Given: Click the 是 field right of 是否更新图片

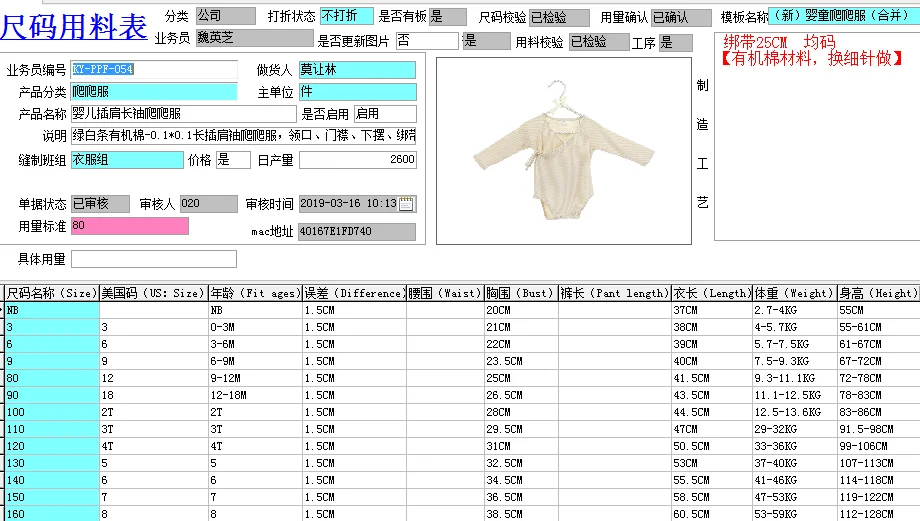Looking at the screenshot, I should (486, 40).
